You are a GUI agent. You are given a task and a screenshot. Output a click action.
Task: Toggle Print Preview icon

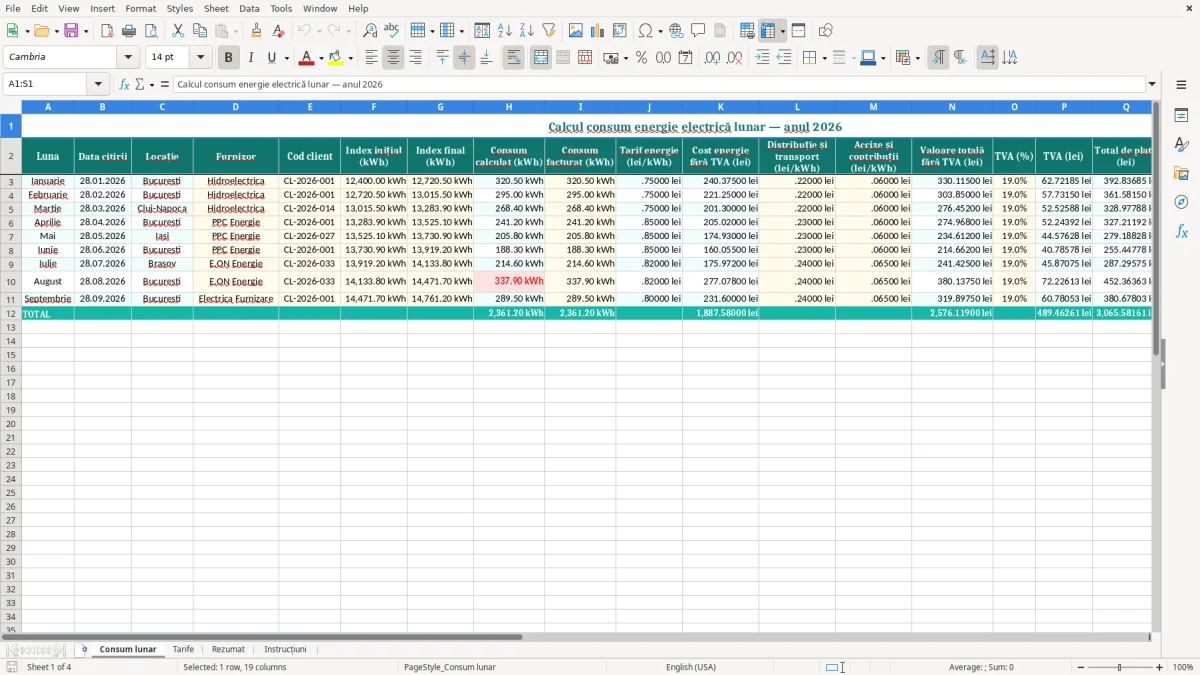[151, 31]
